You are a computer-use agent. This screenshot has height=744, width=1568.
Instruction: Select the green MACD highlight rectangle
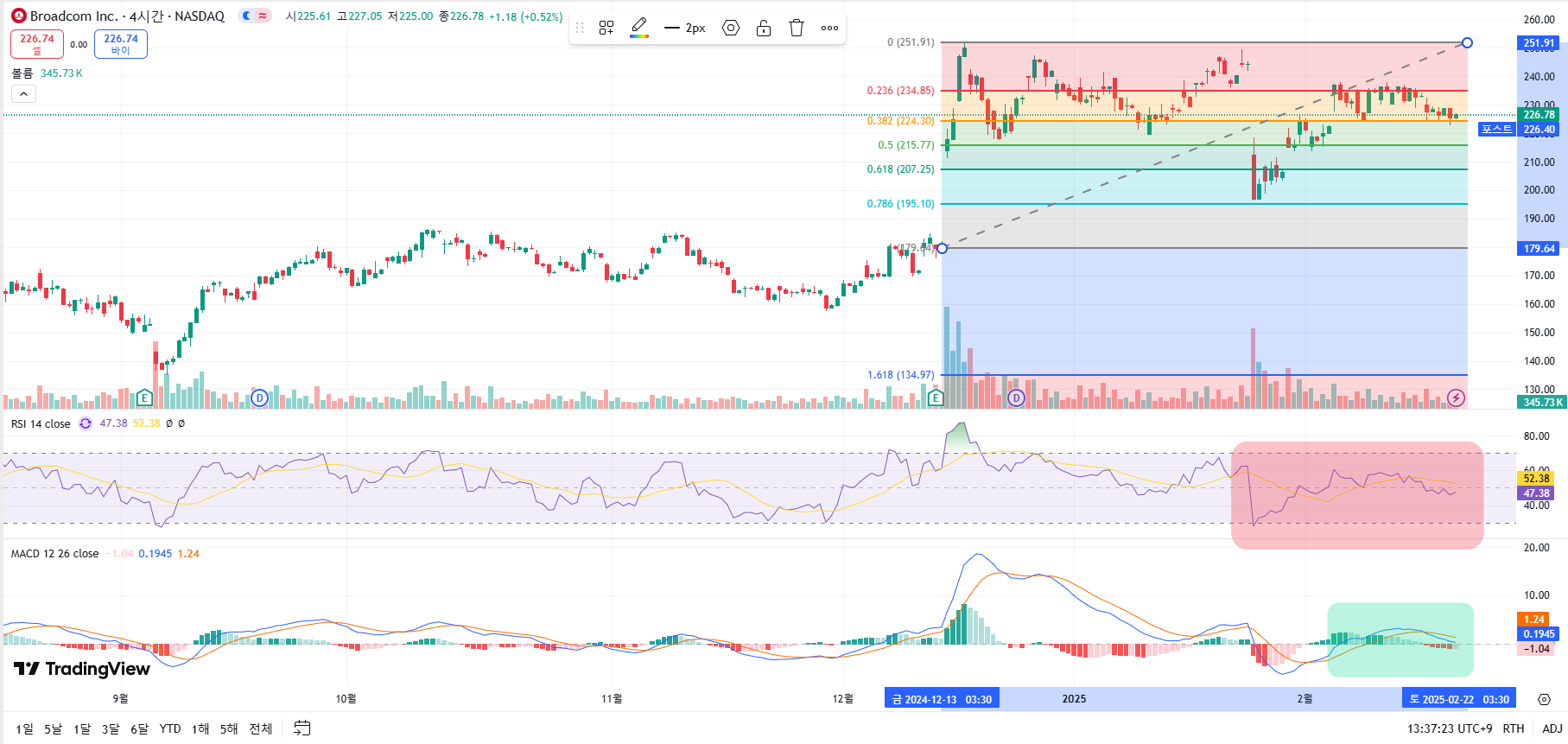coord(1400,639)
